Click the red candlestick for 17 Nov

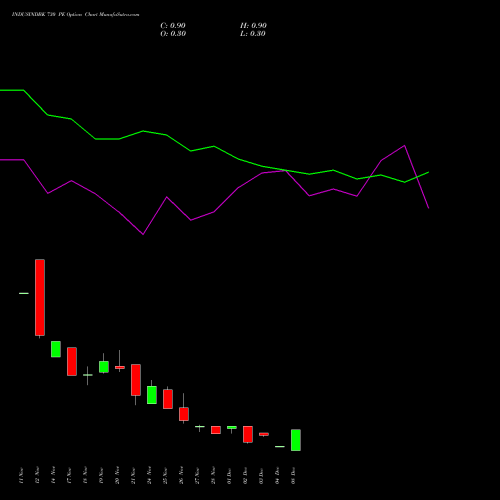(x=72, y=361)
